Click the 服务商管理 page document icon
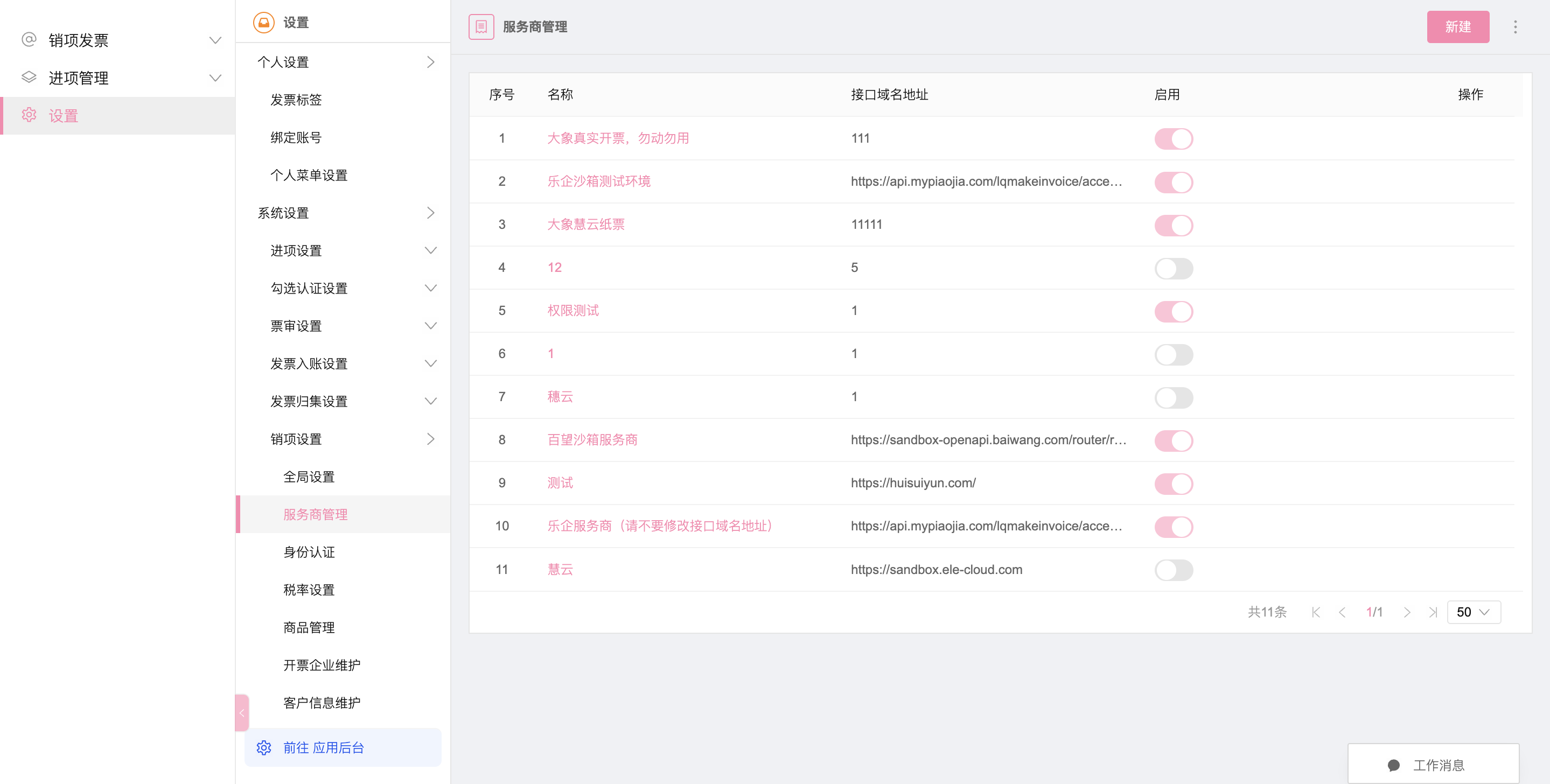 [481, 26]
